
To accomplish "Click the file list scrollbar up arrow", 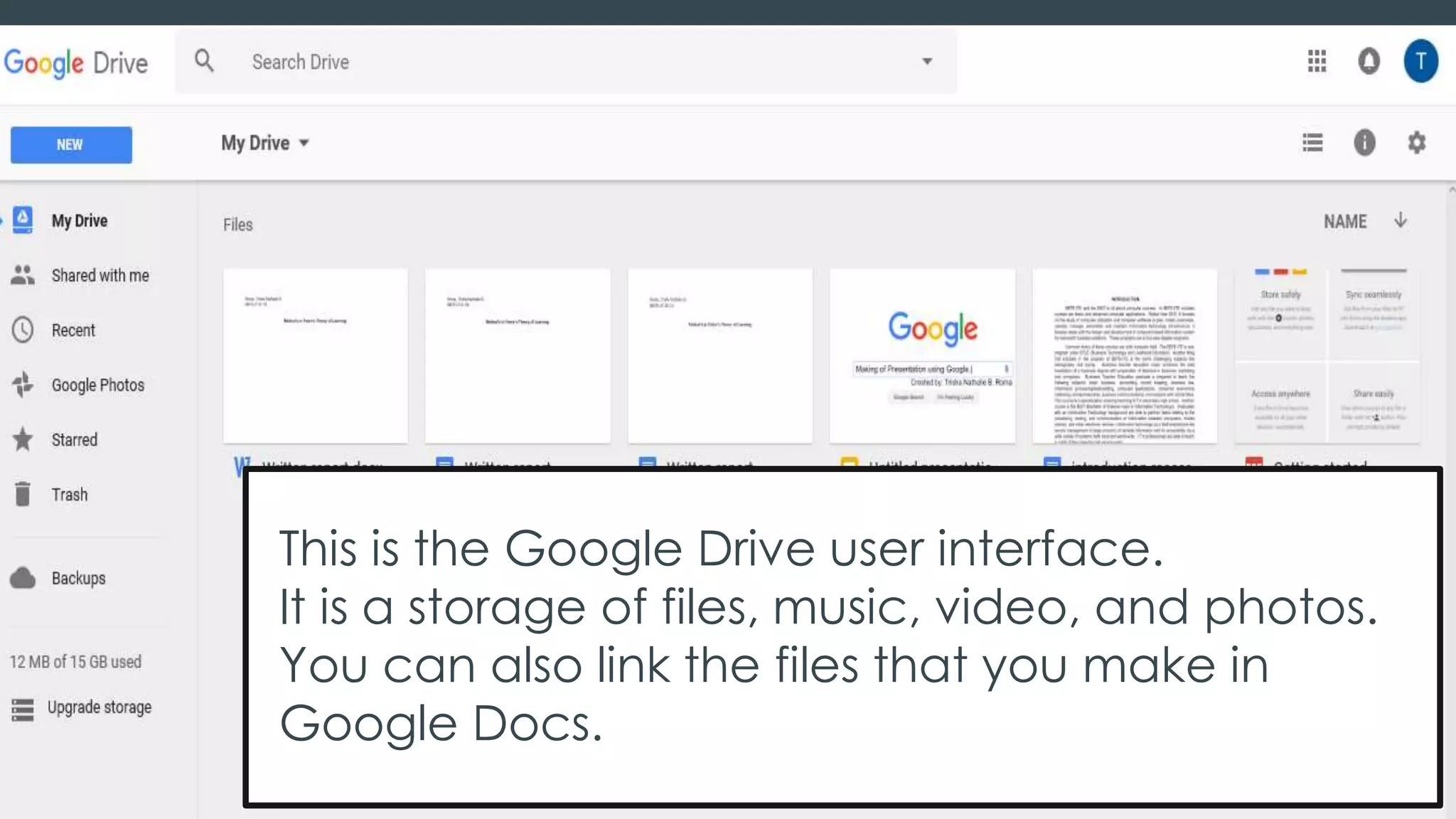I will point(1451,190).
